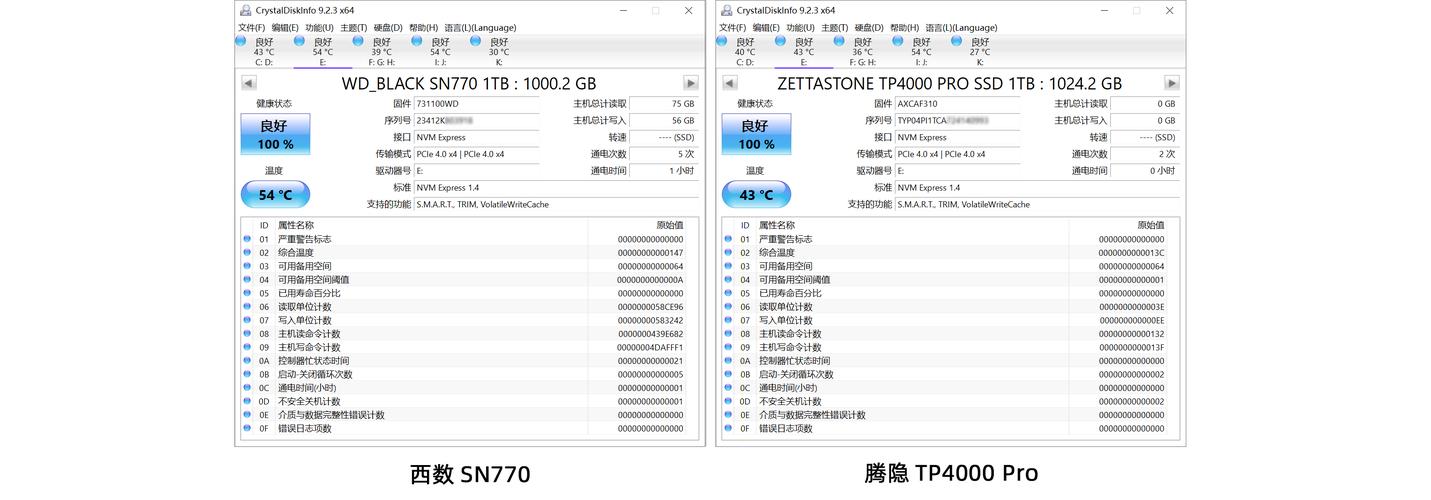Open 文件(F) menu in ZETTASTONE window
The image size is (1431, 500).
pos(733,27)
